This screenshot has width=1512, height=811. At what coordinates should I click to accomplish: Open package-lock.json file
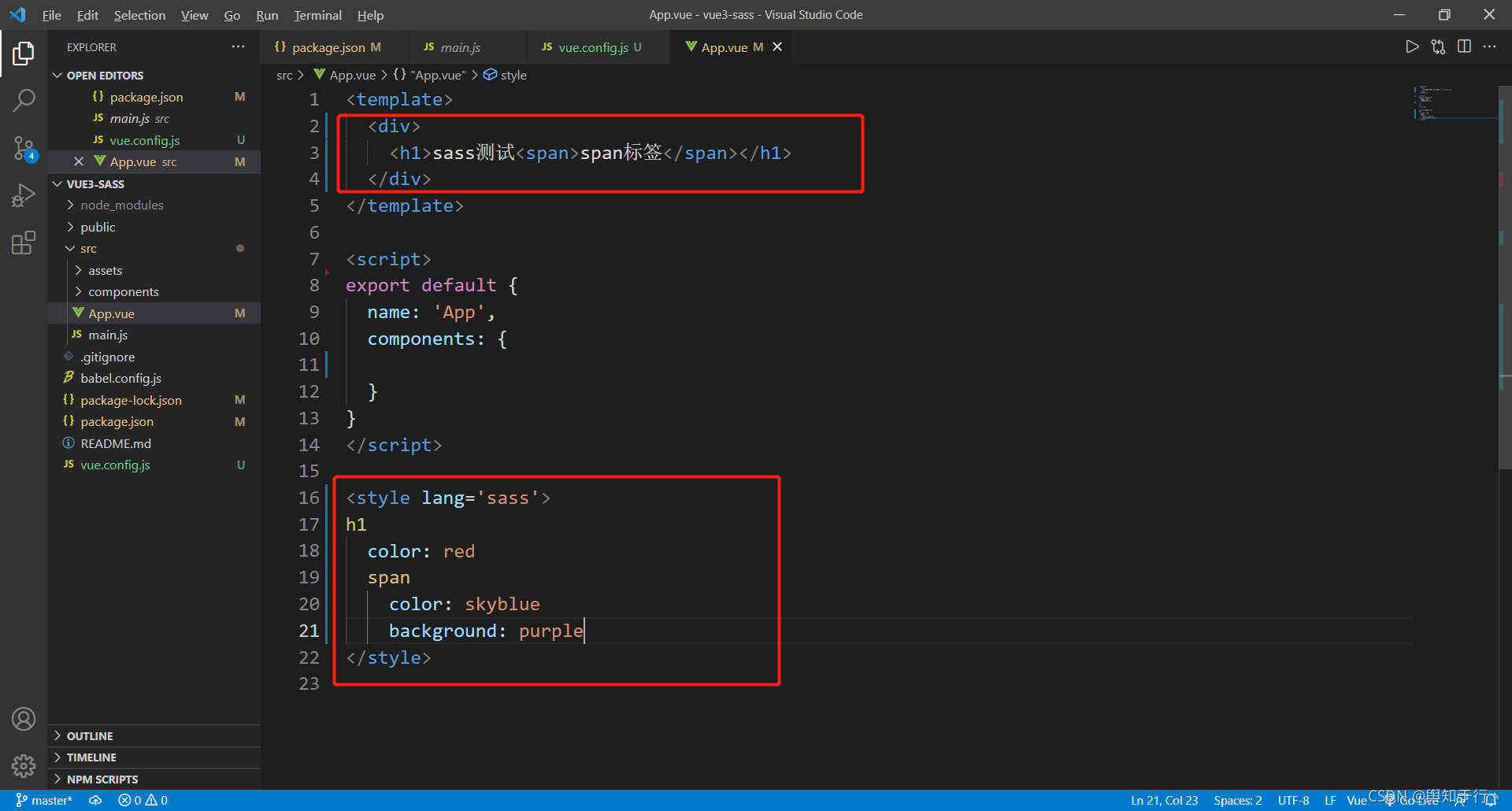154,400
